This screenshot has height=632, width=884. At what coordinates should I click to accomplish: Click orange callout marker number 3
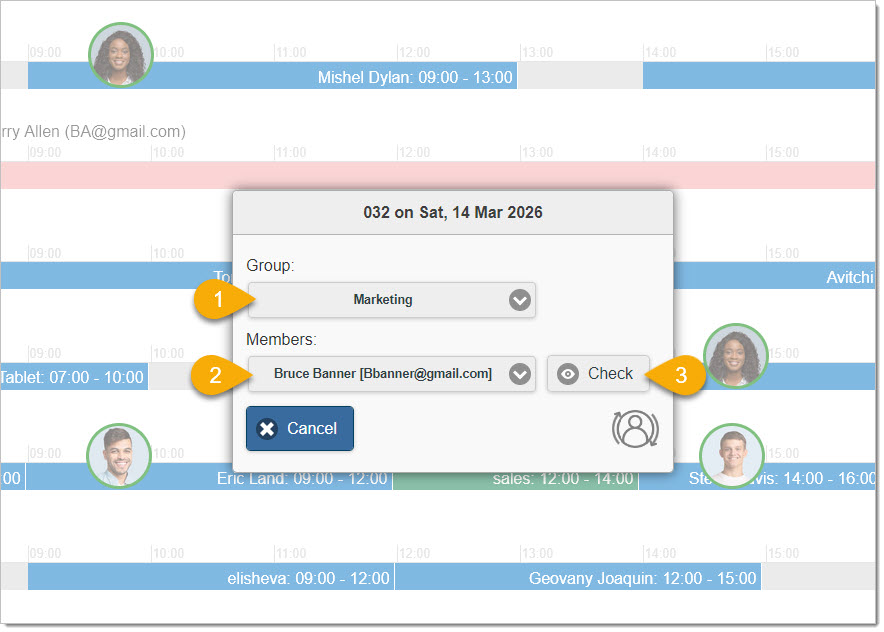coord(677,374)
